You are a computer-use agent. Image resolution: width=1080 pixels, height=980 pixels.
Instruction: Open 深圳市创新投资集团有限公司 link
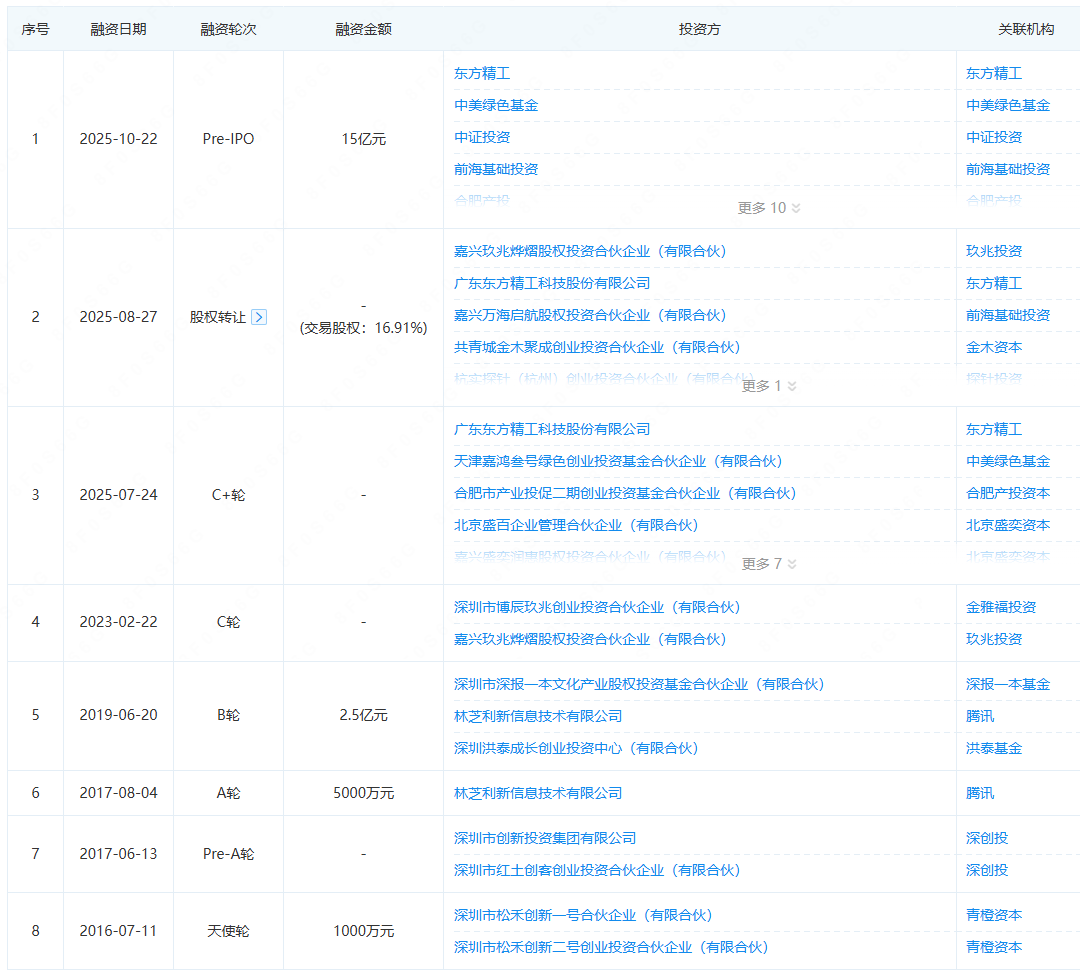(x=545, y=839)
